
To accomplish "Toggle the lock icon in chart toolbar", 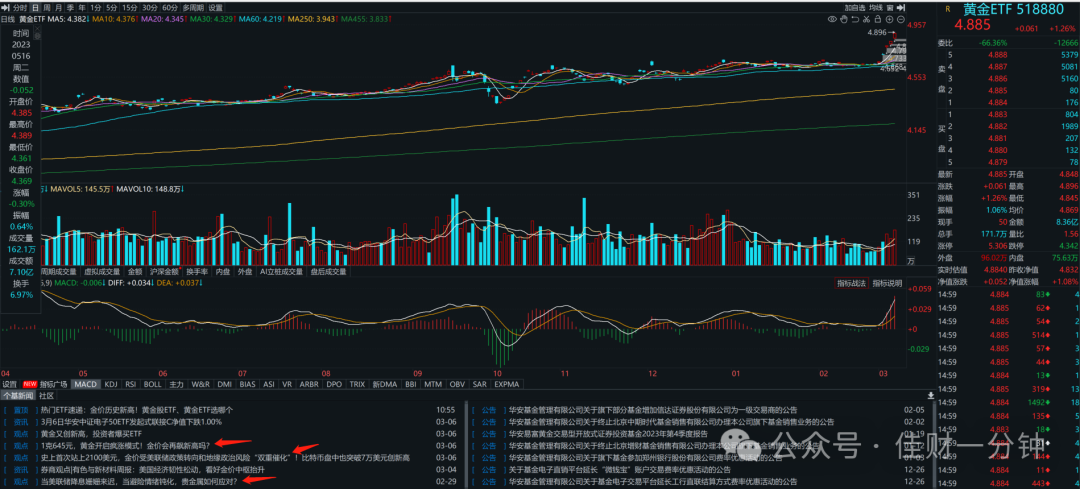I will [x=878, y=19].
